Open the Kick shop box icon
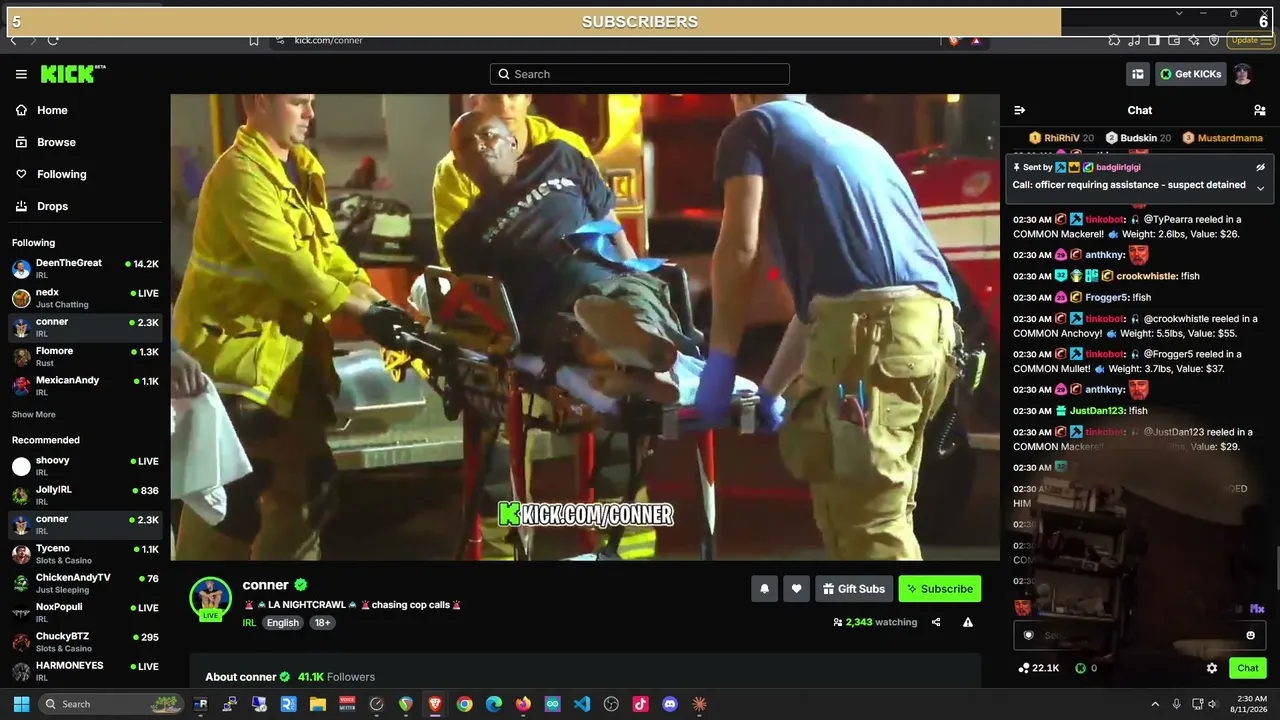1280x720 pixels. pos(1138,74)
